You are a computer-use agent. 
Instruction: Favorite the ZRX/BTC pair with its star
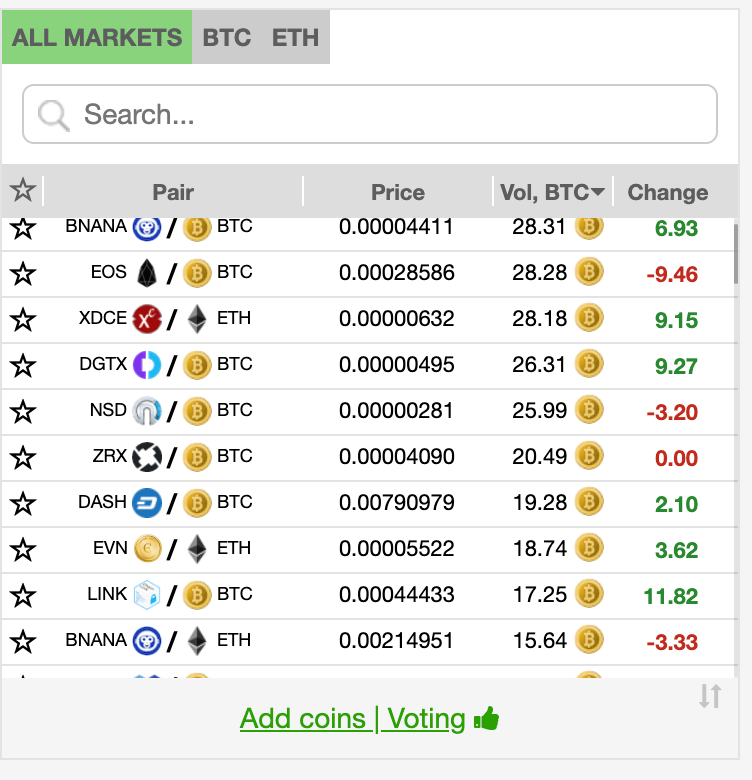click(x=23, y=458)
